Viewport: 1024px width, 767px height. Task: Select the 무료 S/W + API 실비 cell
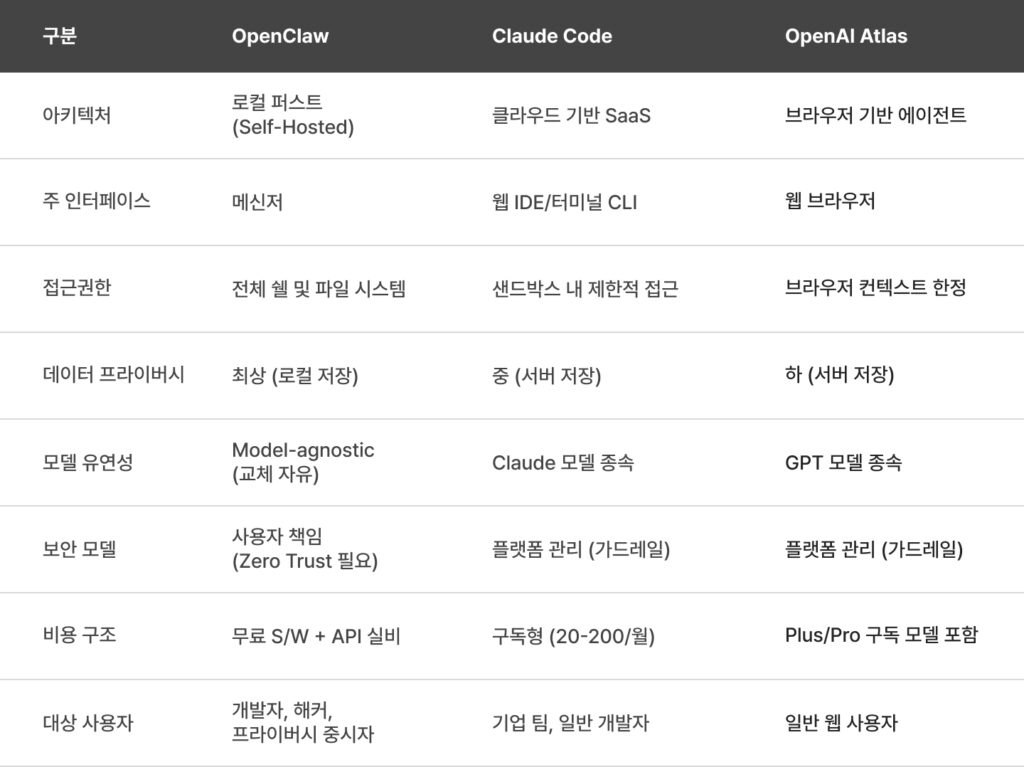pyautogui.click(x=316, y=636)
